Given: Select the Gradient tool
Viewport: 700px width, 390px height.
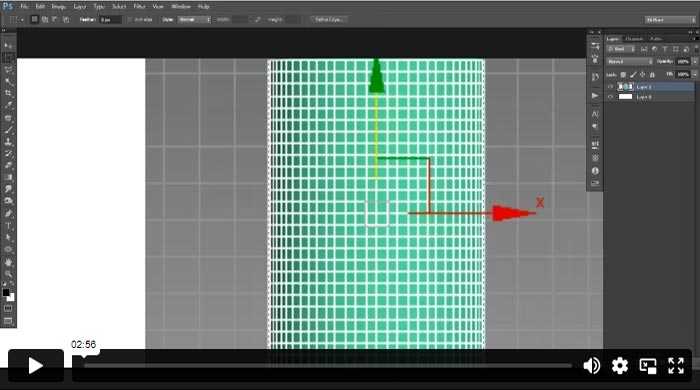Looking at the screenshot, I should tap(8, 178).
